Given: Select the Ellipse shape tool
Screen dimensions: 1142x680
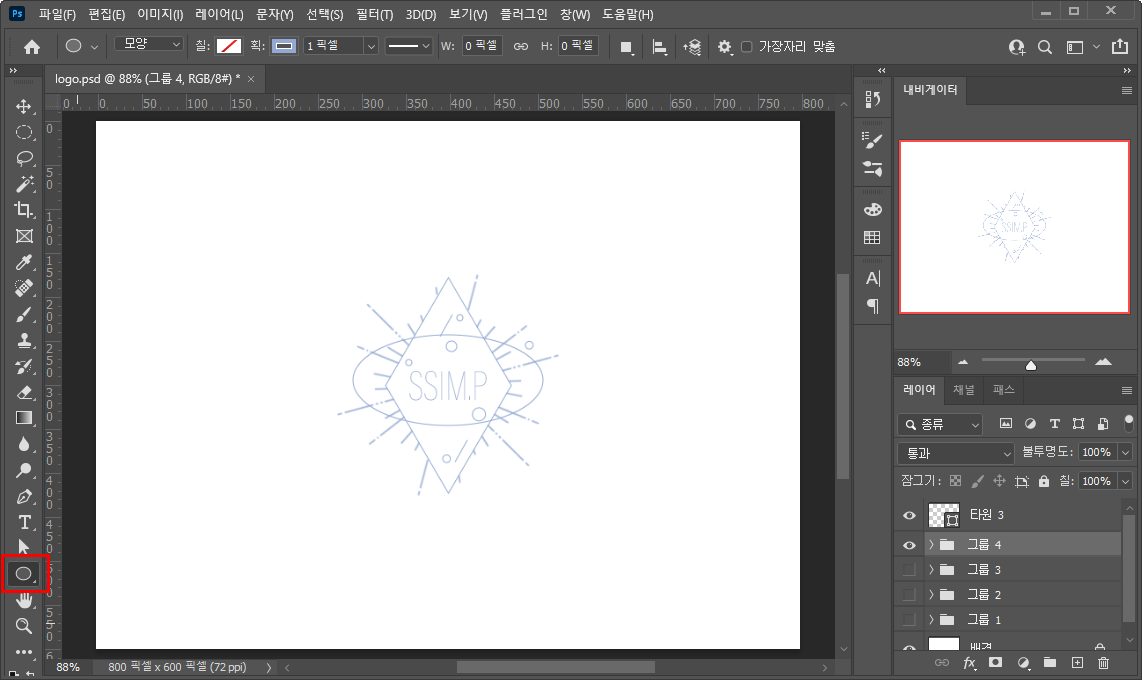Looking at the screenshot, I should pyautogui.click(x=24, y=574).
